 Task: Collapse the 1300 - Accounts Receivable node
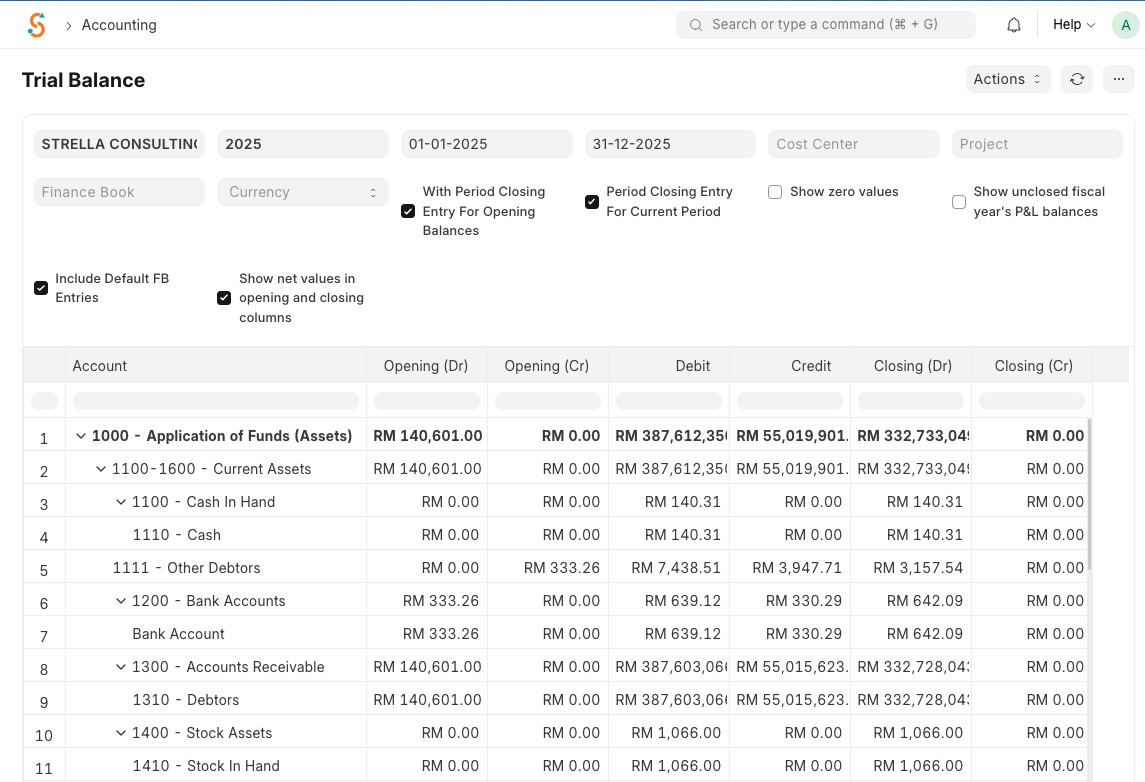click(121, 667)
